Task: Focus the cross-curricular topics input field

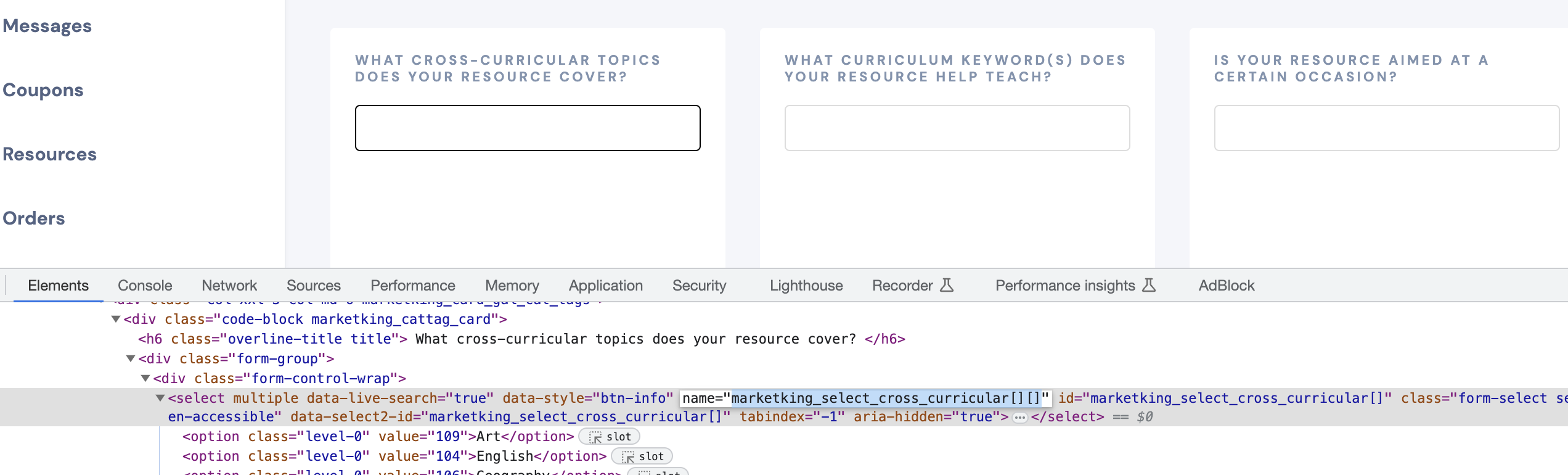Action: [528, 128]
